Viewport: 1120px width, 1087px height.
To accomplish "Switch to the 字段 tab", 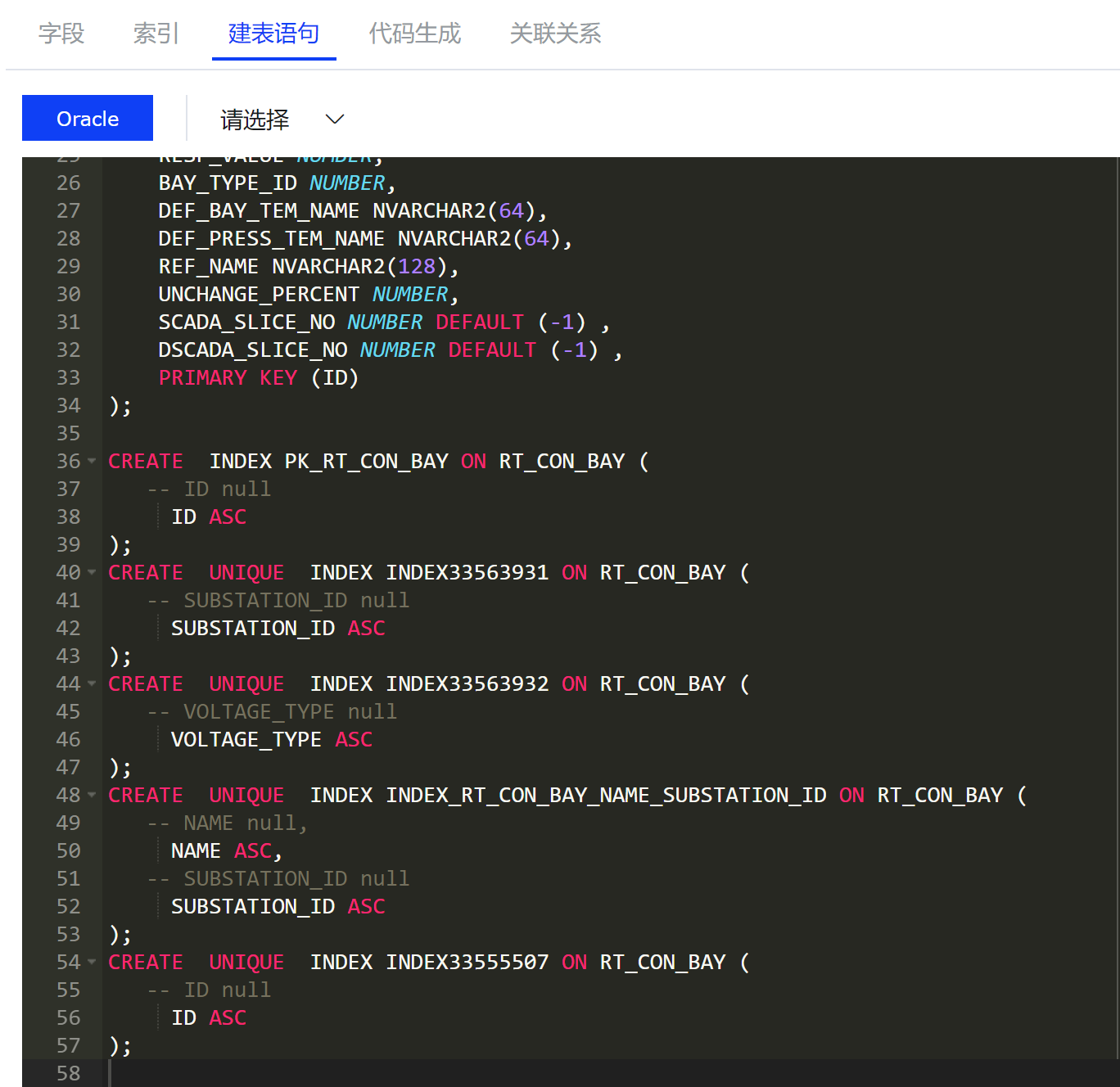I will pyautogui.click(x=61, y=34).
